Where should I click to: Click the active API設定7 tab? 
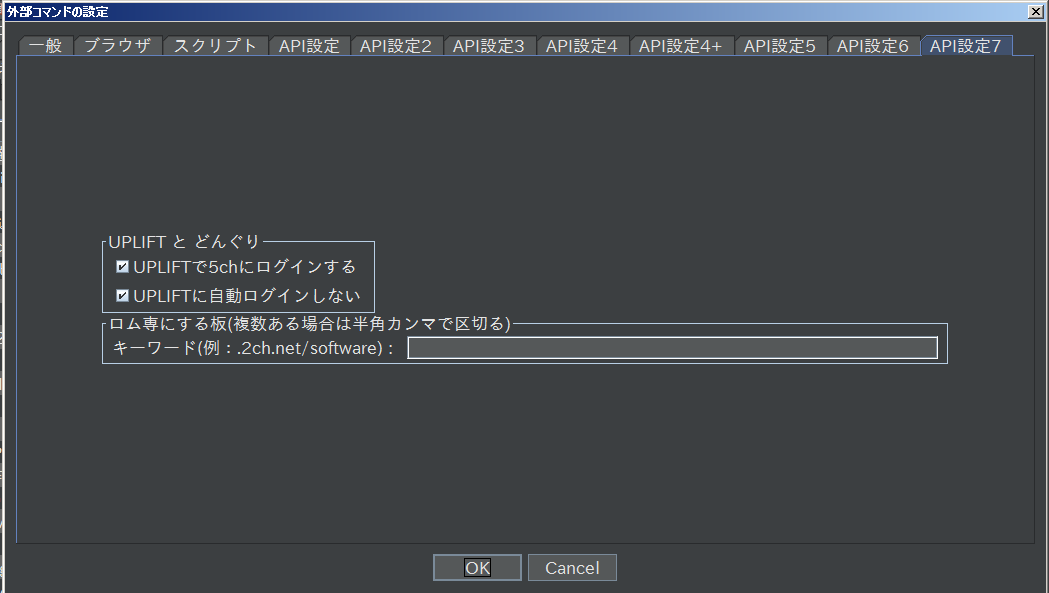click(x=966, y=46)
